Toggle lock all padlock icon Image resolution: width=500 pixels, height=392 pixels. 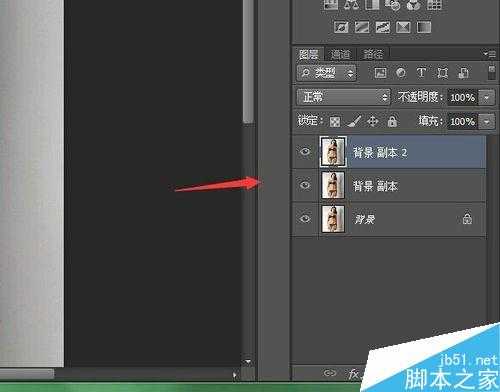(392, 121)
